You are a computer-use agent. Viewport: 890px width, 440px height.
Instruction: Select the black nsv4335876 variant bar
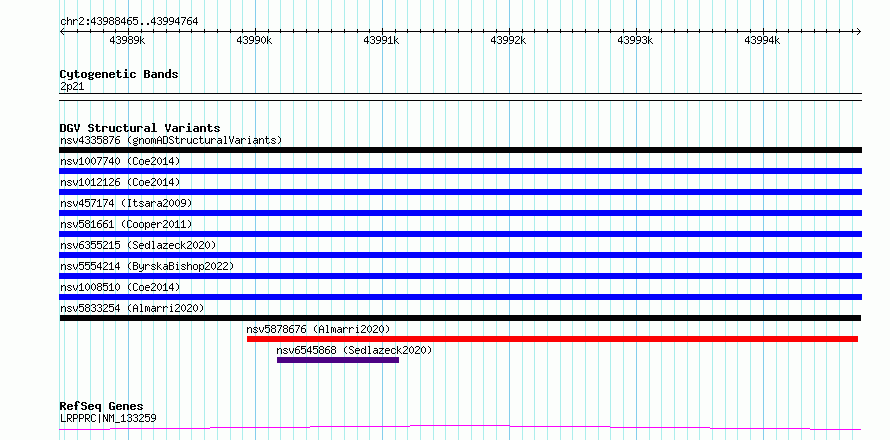click(460, 150)
